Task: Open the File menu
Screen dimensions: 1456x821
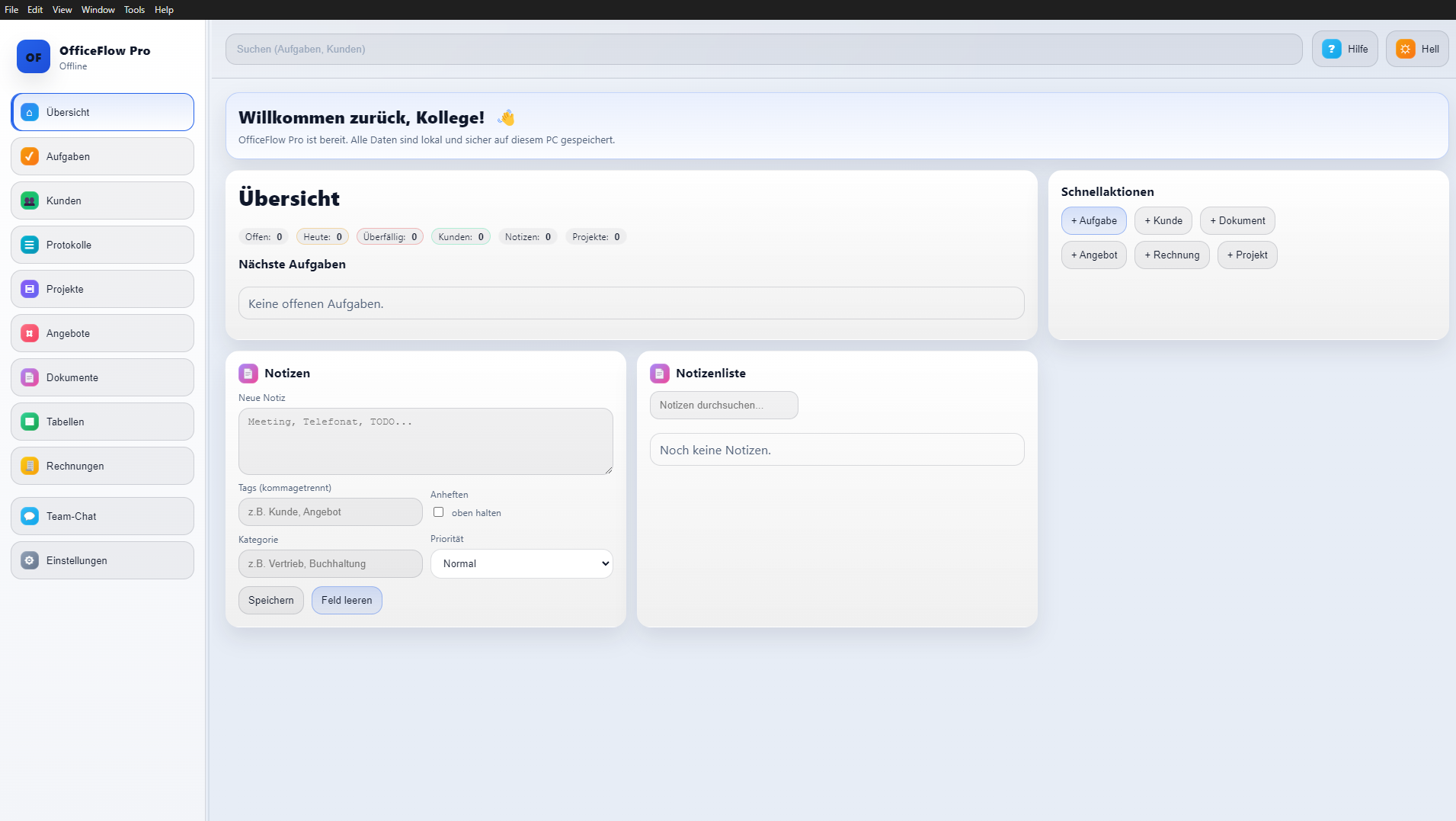Action: tap(11, 10)
